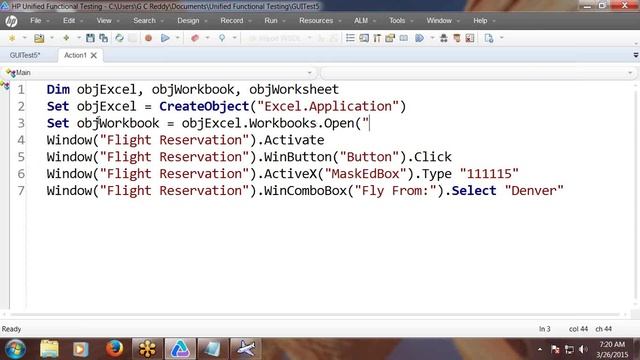Expand the pin marker dropdown arrow

pyautogui.click(x=234, y=38)
